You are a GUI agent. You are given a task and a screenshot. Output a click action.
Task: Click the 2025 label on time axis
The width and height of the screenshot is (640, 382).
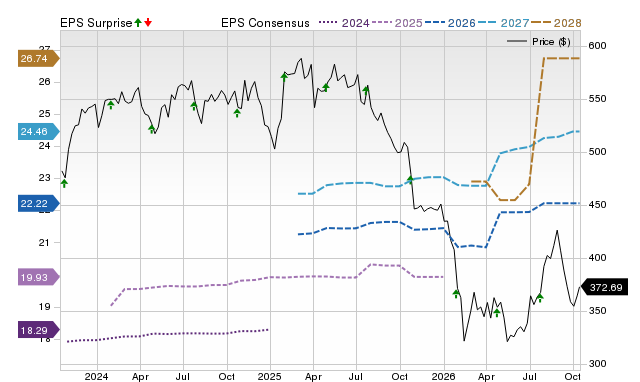[x=269, y=376]
